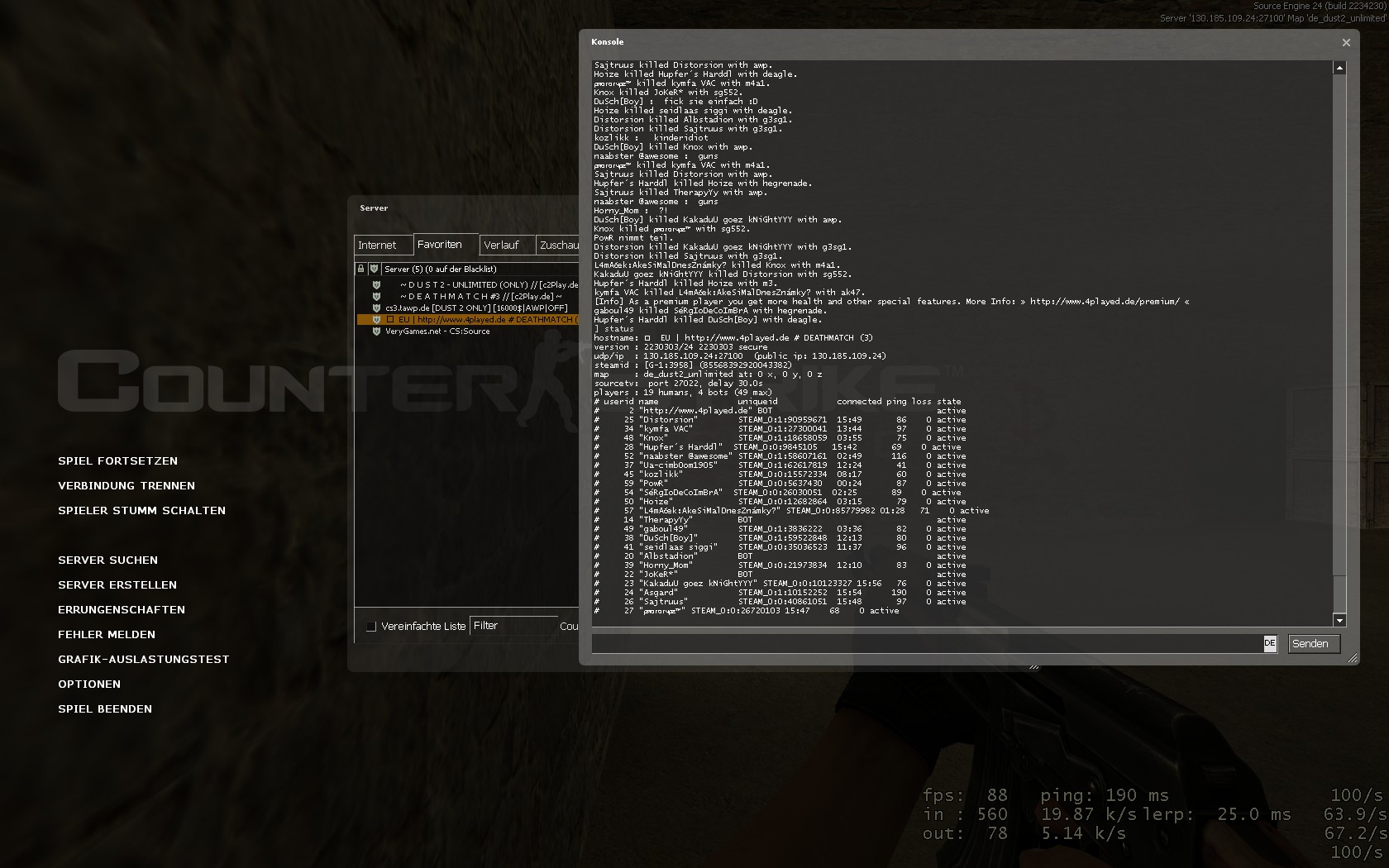Click the console scroll down arrow
1389x868 pixels.
click(1339, 620)
